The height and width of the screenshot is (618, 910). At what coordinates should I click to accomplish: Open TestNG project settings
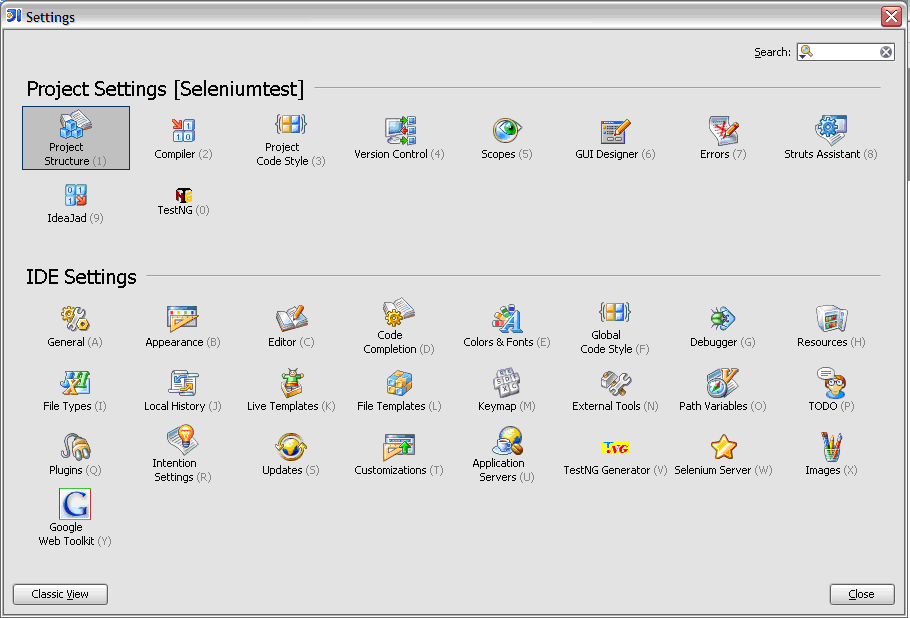click(183, 201)
